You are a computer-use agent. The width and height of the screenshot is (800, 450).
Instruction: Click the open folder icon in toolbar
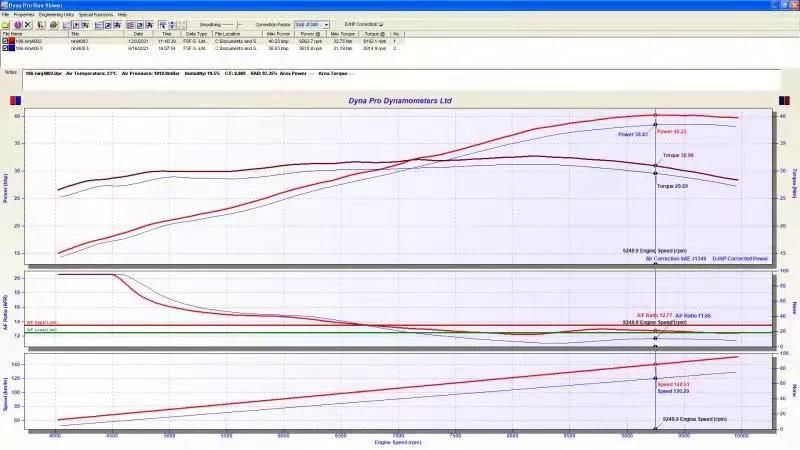click(5, 24)
